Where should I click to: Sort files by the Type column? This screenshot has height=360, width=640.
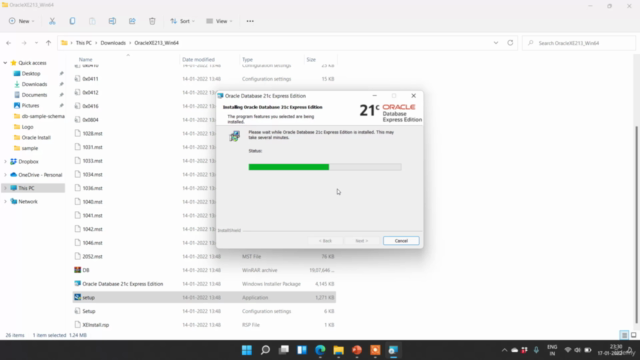[x=247, y=60]
